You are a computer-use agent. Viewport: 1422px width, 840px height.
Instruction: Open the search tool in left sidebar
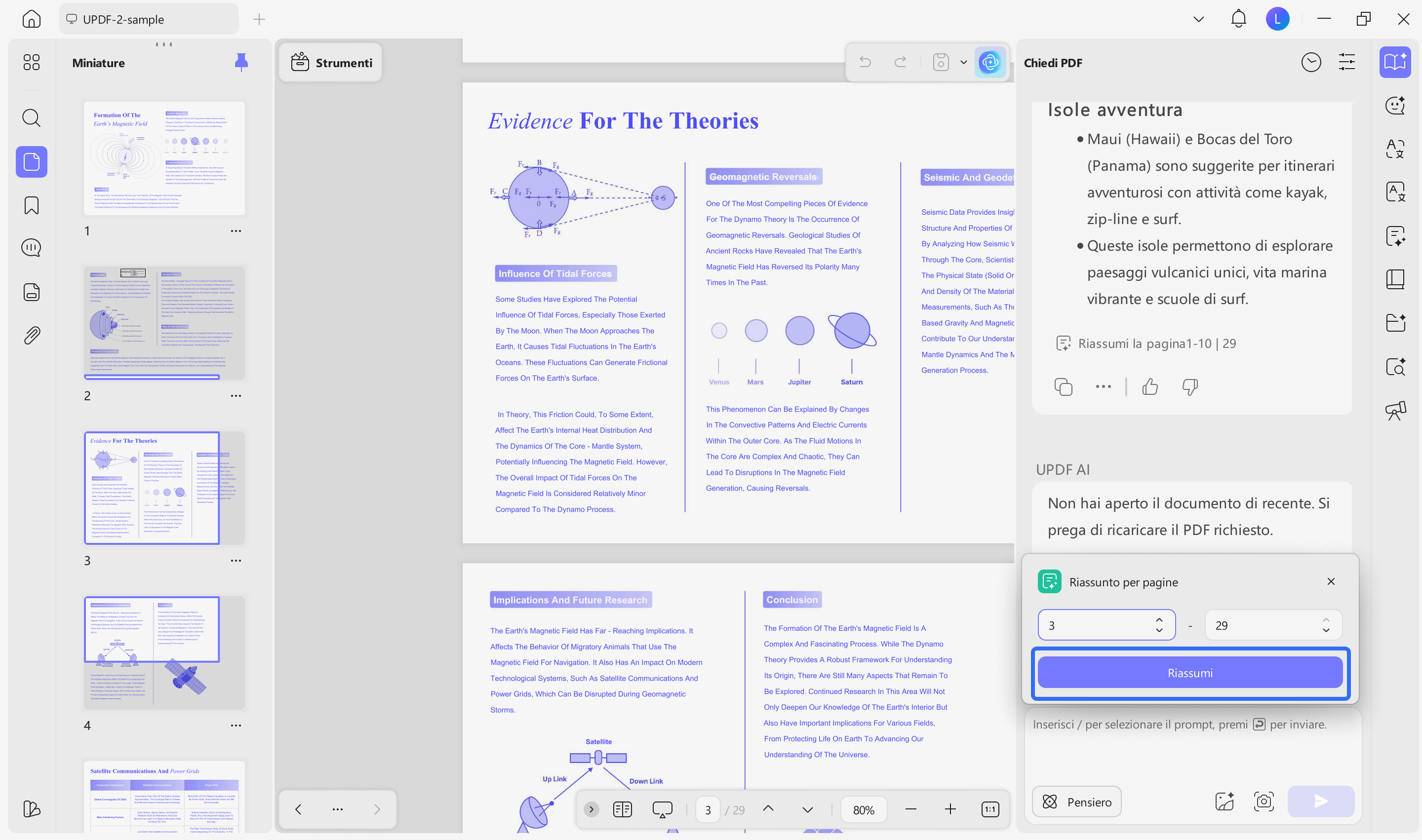pyautogui.click(x=31, y=118)
